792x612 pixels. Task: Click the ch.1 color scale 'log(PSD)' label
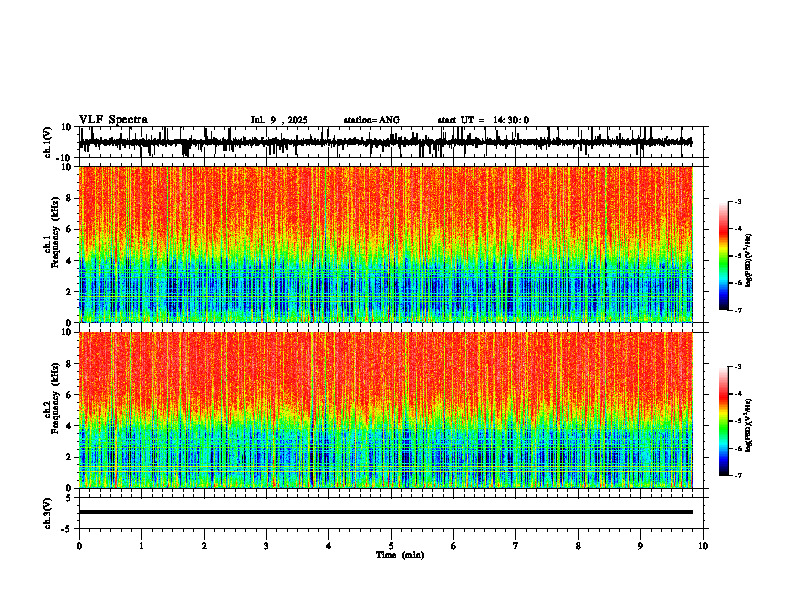pyautogui.click(x=749, y=261)
